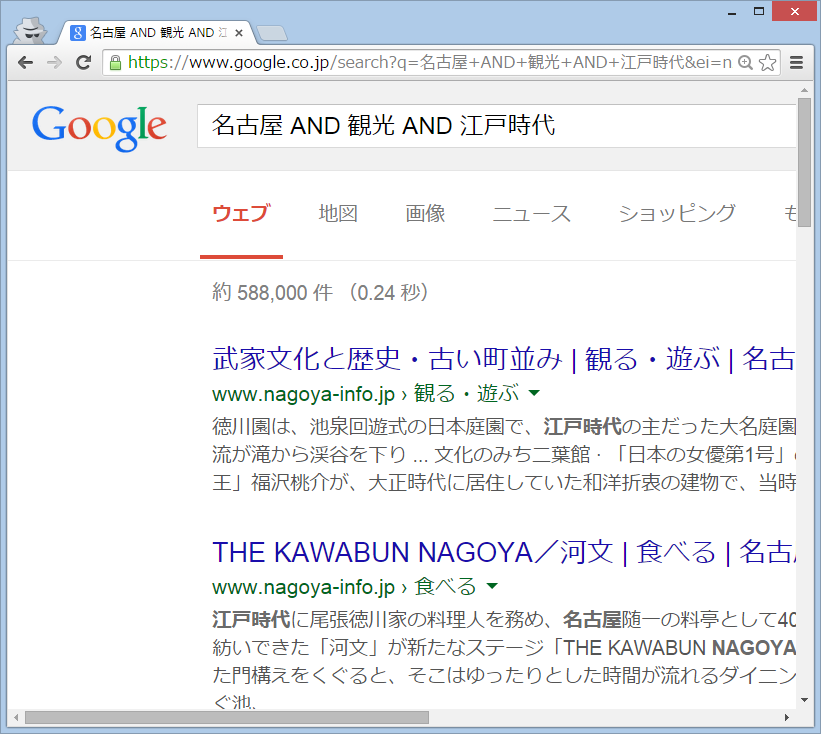Screen dimensions: 821x734
Task: Open THE KAWABUN NAGOYA result link
Action: [504, 552]
